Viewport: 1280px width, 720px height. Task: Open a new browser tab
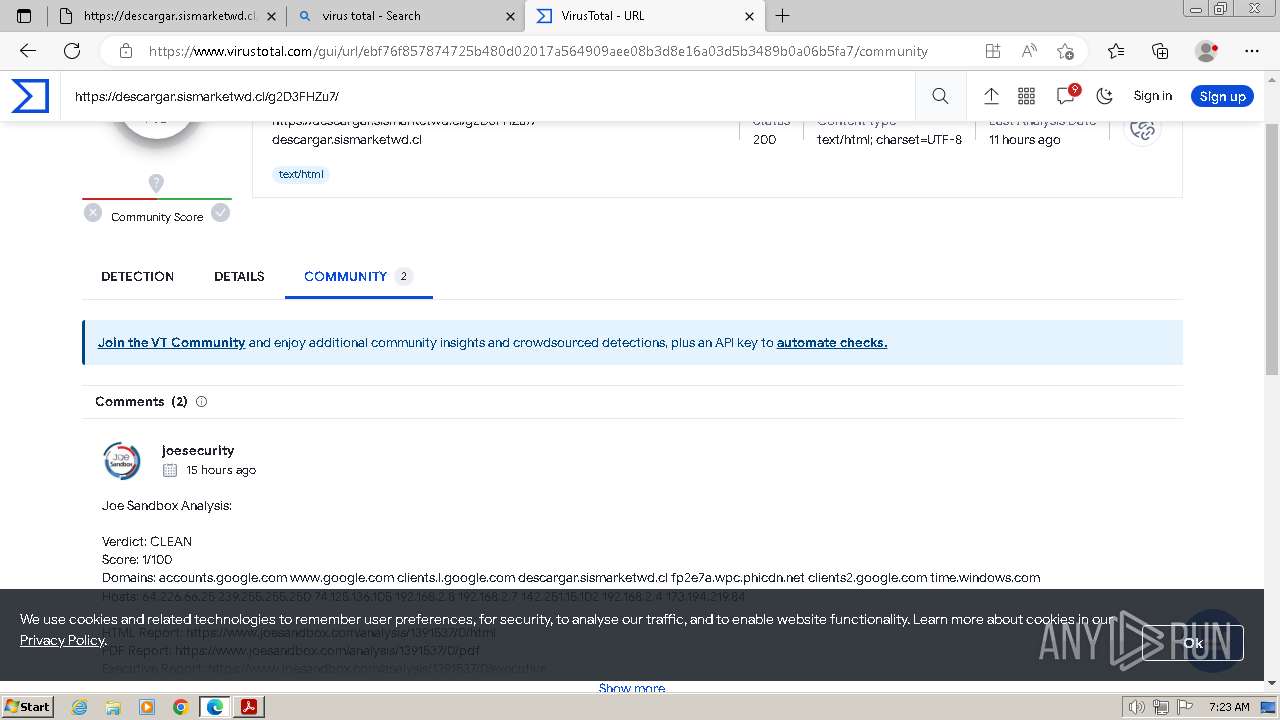[x=783, y=16]
